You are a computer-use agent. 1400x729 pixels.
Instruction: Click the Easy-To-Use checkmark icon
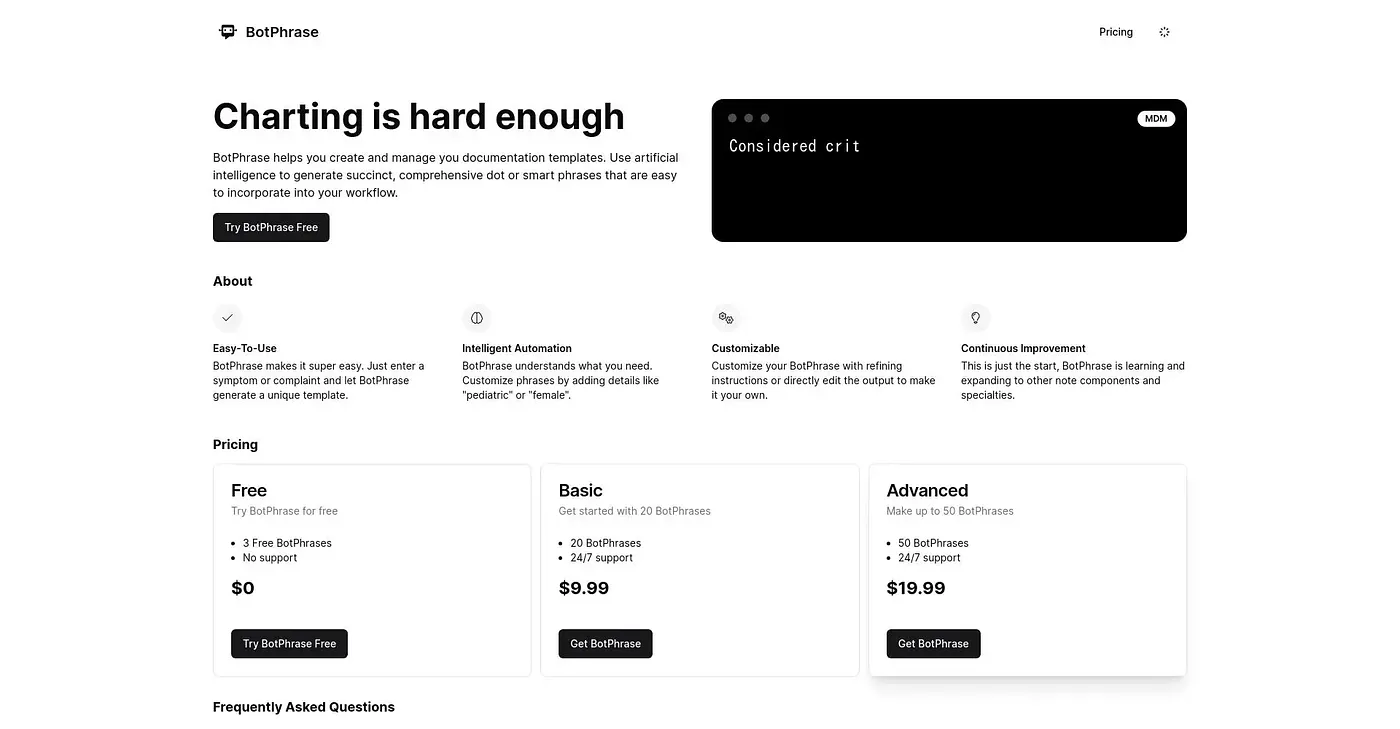point(227,318)
